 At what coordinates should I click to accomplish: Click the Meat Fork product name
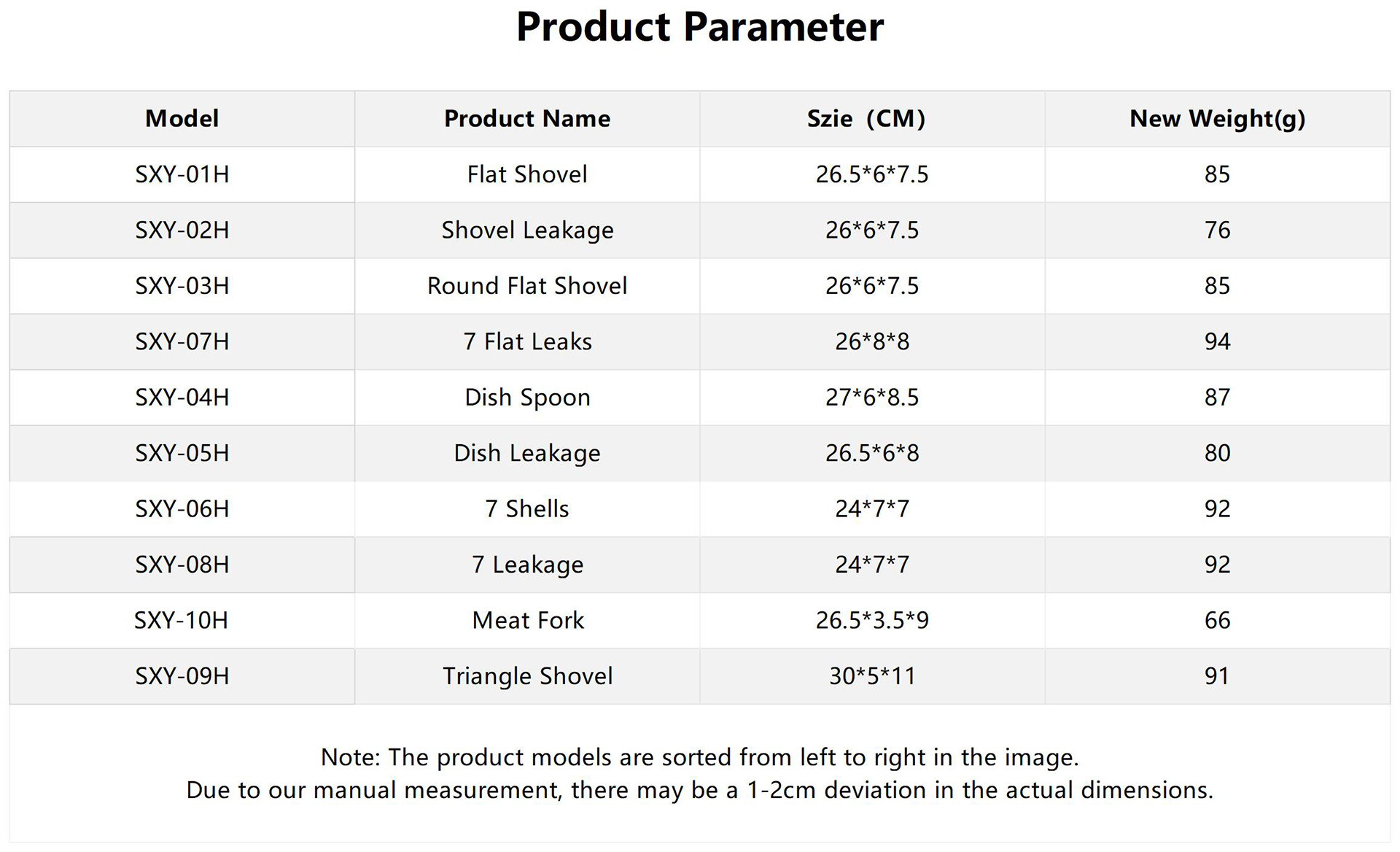point(527,620)
